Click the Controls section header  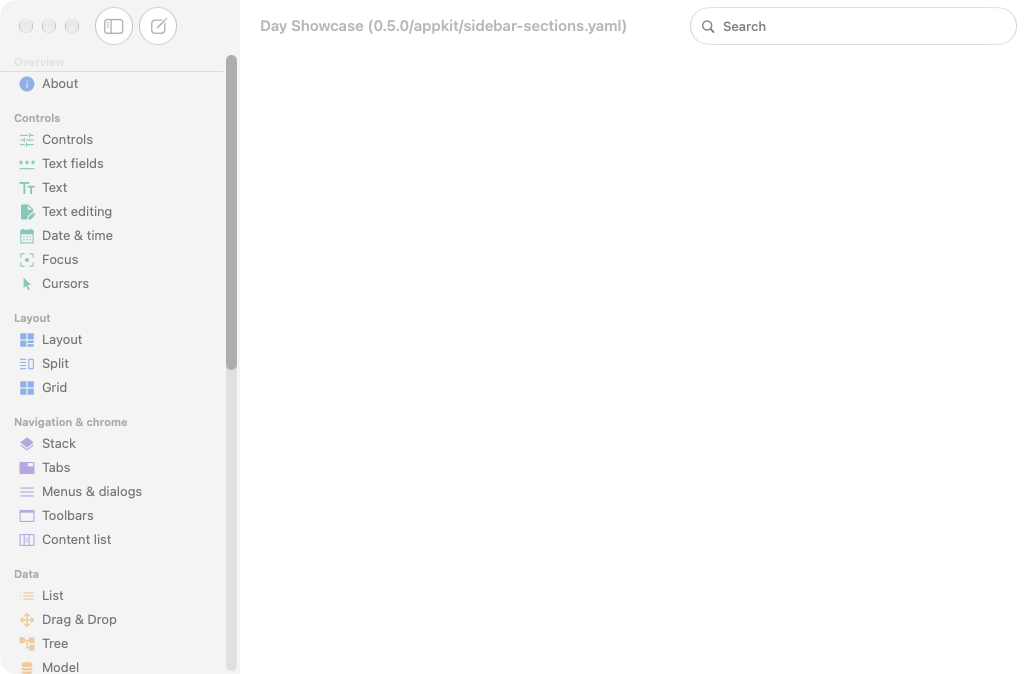[37, 118]
